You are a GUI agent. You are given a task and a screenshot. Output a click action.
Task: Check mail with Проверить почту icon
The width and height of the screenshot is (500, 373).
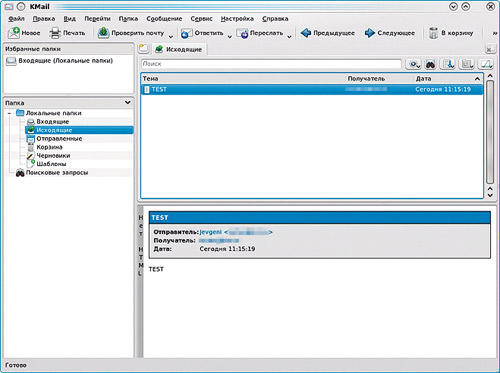tap(104, 33)
